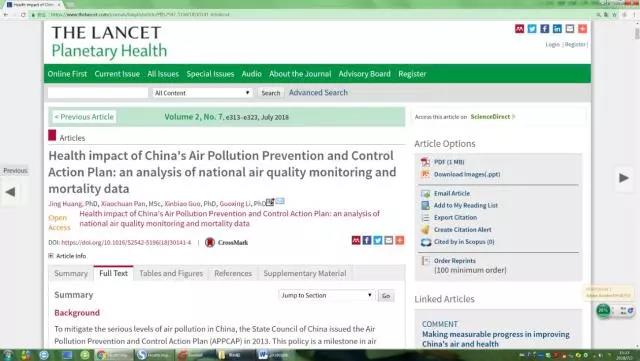Open the References tab
The image size is (640, 361).
pos(233,274)
